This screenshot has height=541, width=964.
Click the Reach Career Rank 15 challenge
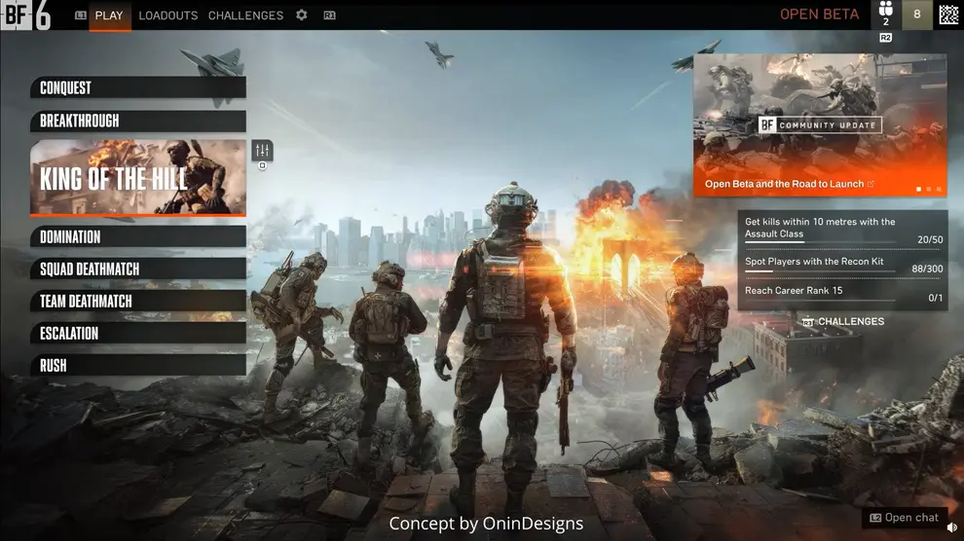pyautogui.click(x=843, y=294)
